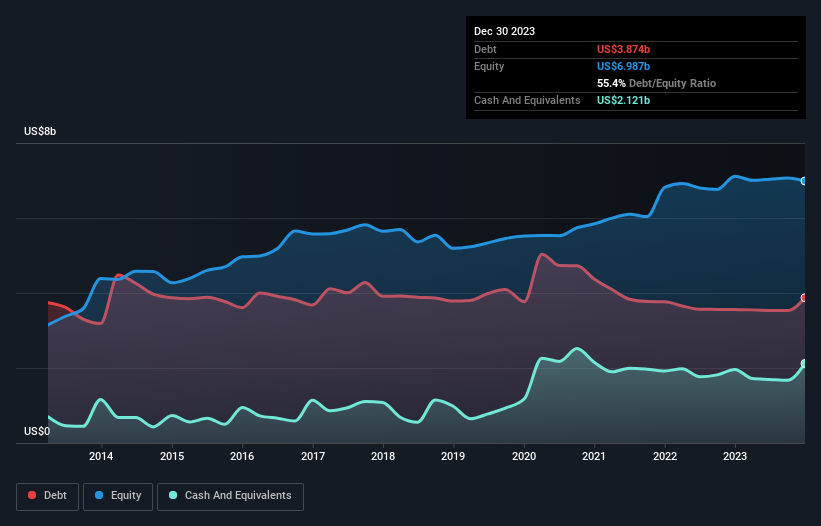Click the blue Equity endpoint marker
This screenshot has width=821, height=526.
pos(804,181)
